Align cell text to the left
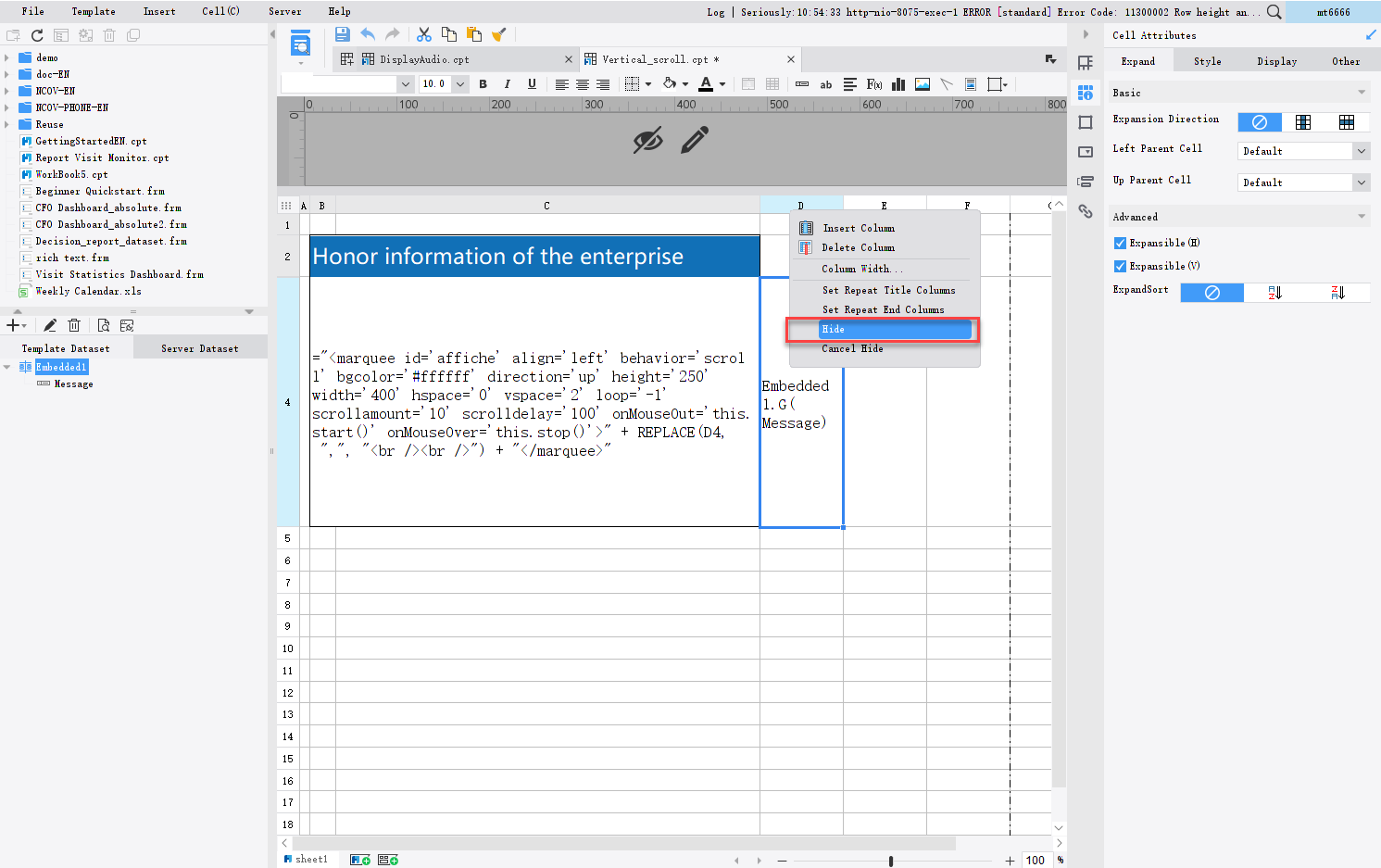 [561, 84]
